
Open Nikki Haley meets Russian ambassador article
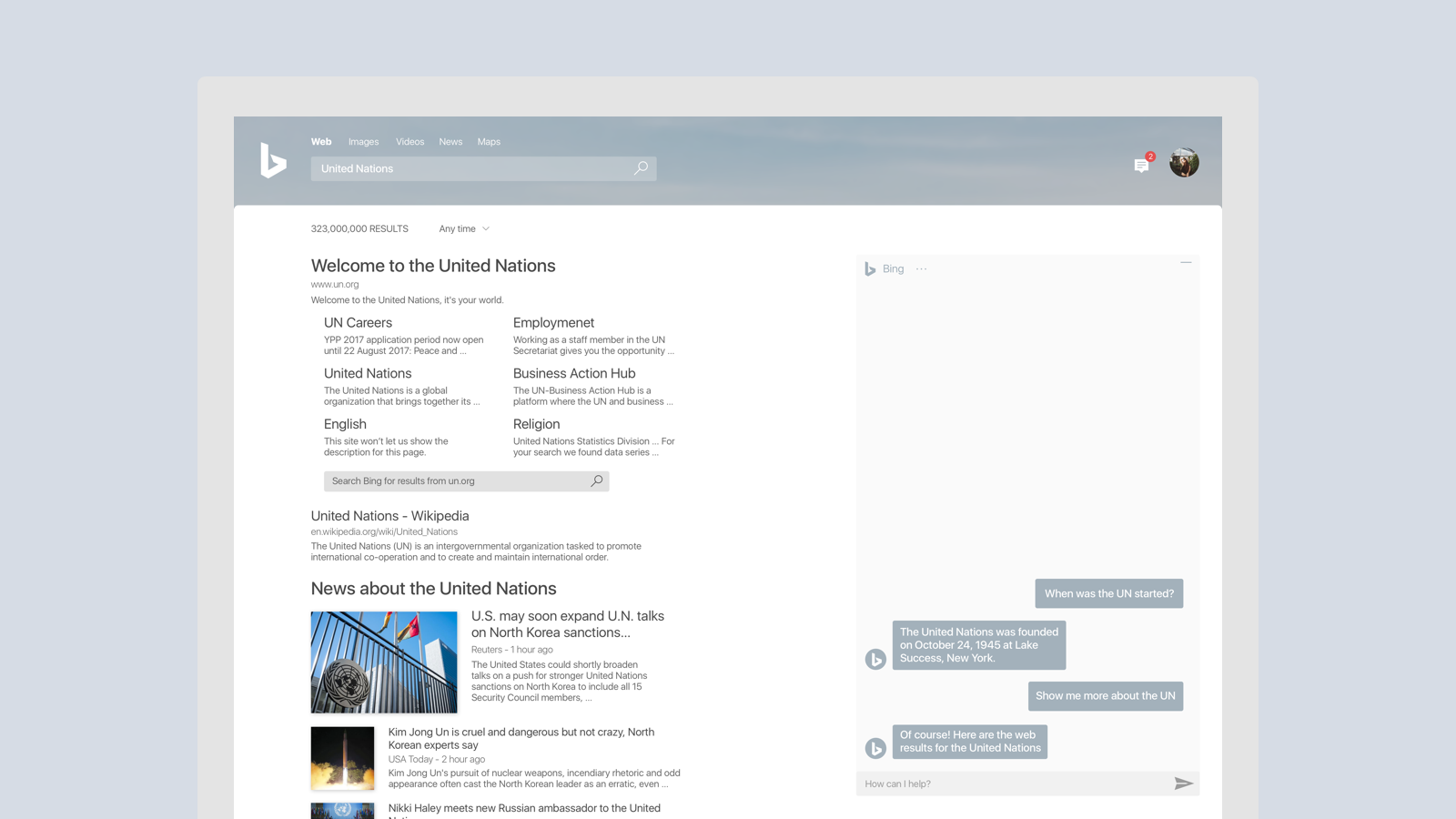(x=524, y=809)
